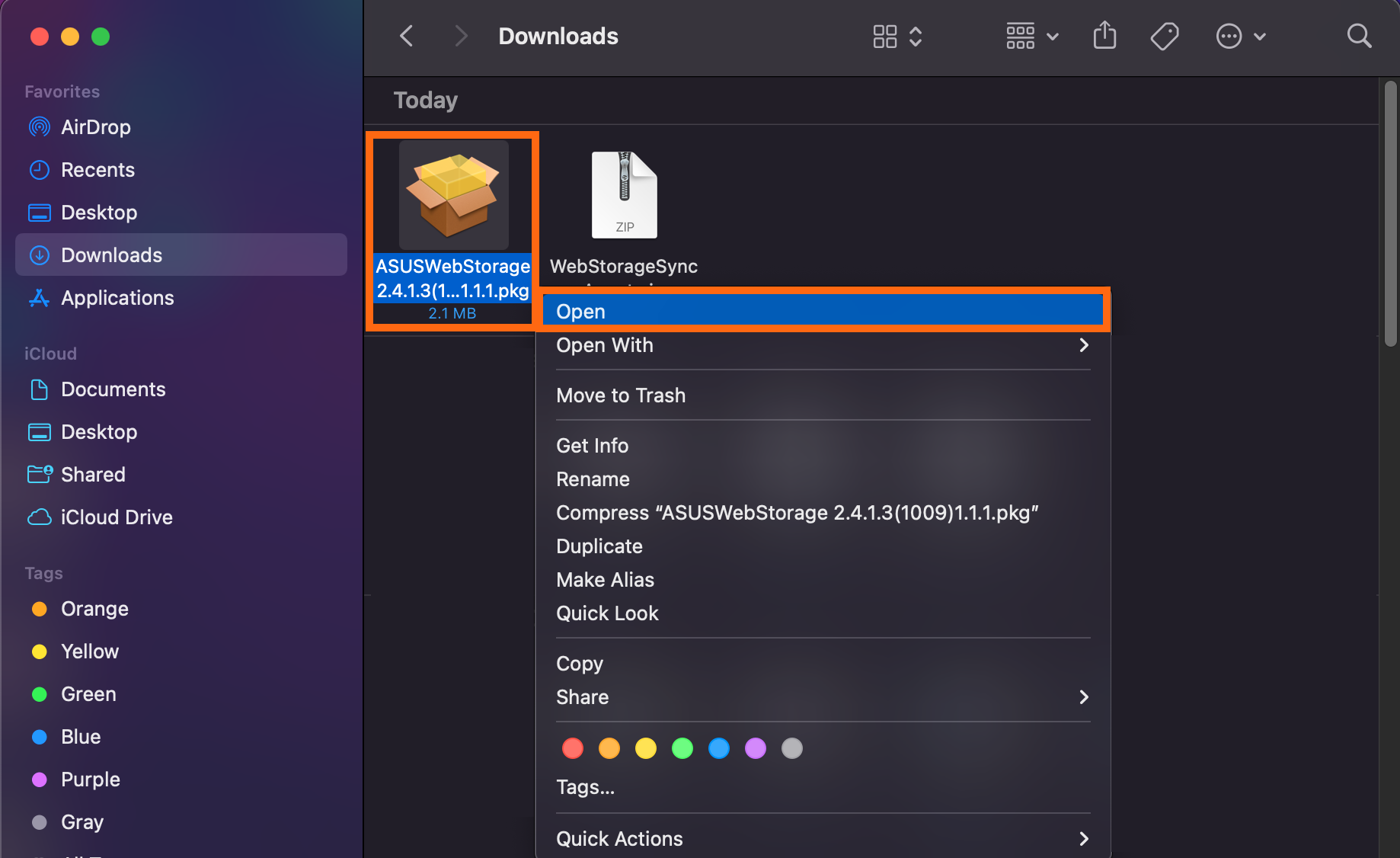Click the Downloads window title
The image size is (1400, 858).
[558, 36]
